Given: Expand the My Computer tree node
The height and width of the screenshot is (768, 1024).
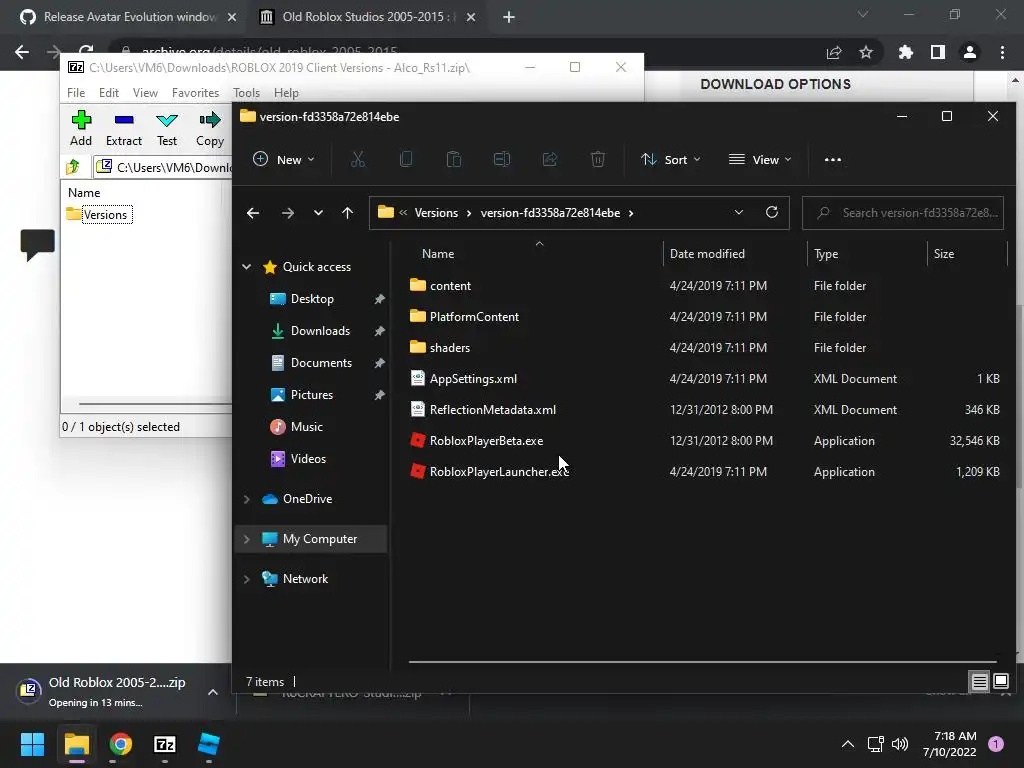Looking at the screenshot, I should pos(247,539).
